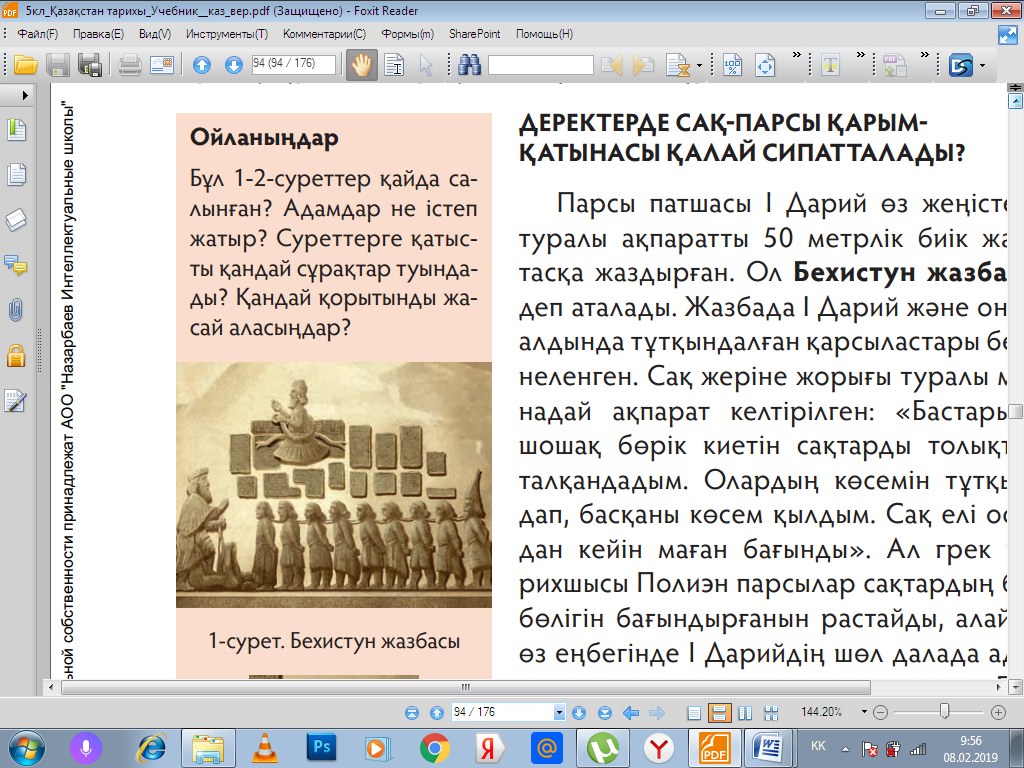Open the Attachments paperclip panel
Screen dimensions: 1024x768
point(16,310)
